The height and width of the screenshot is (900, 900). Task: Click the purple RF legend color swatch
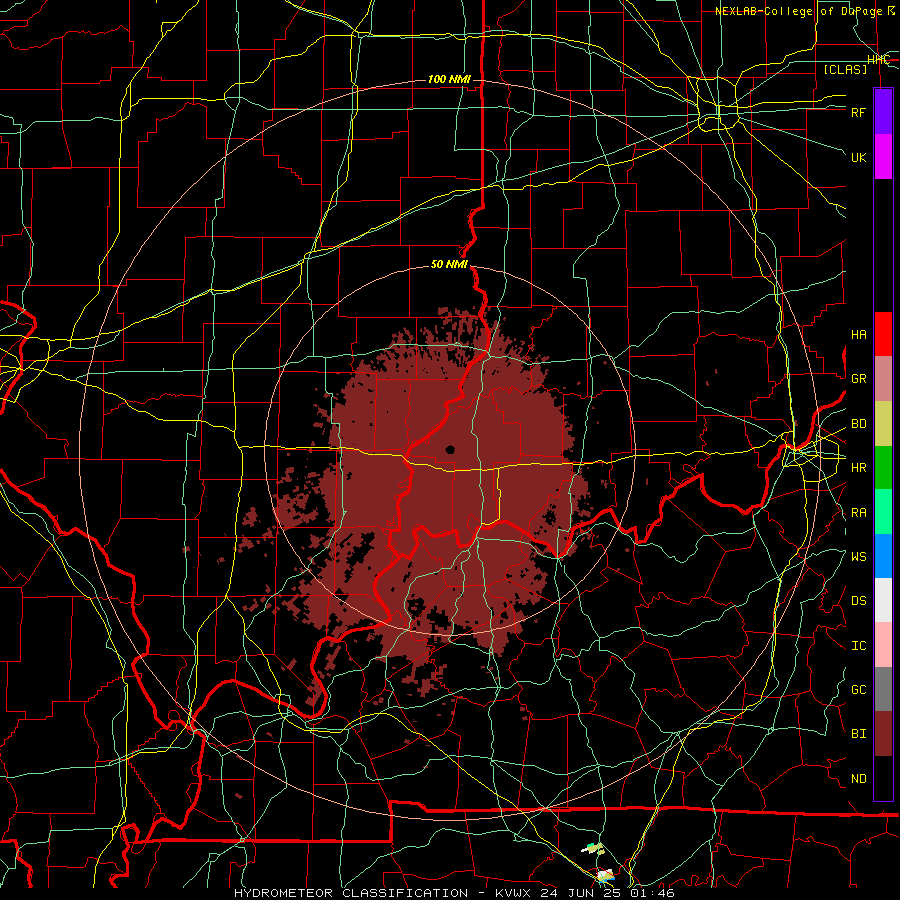[883, 112]
